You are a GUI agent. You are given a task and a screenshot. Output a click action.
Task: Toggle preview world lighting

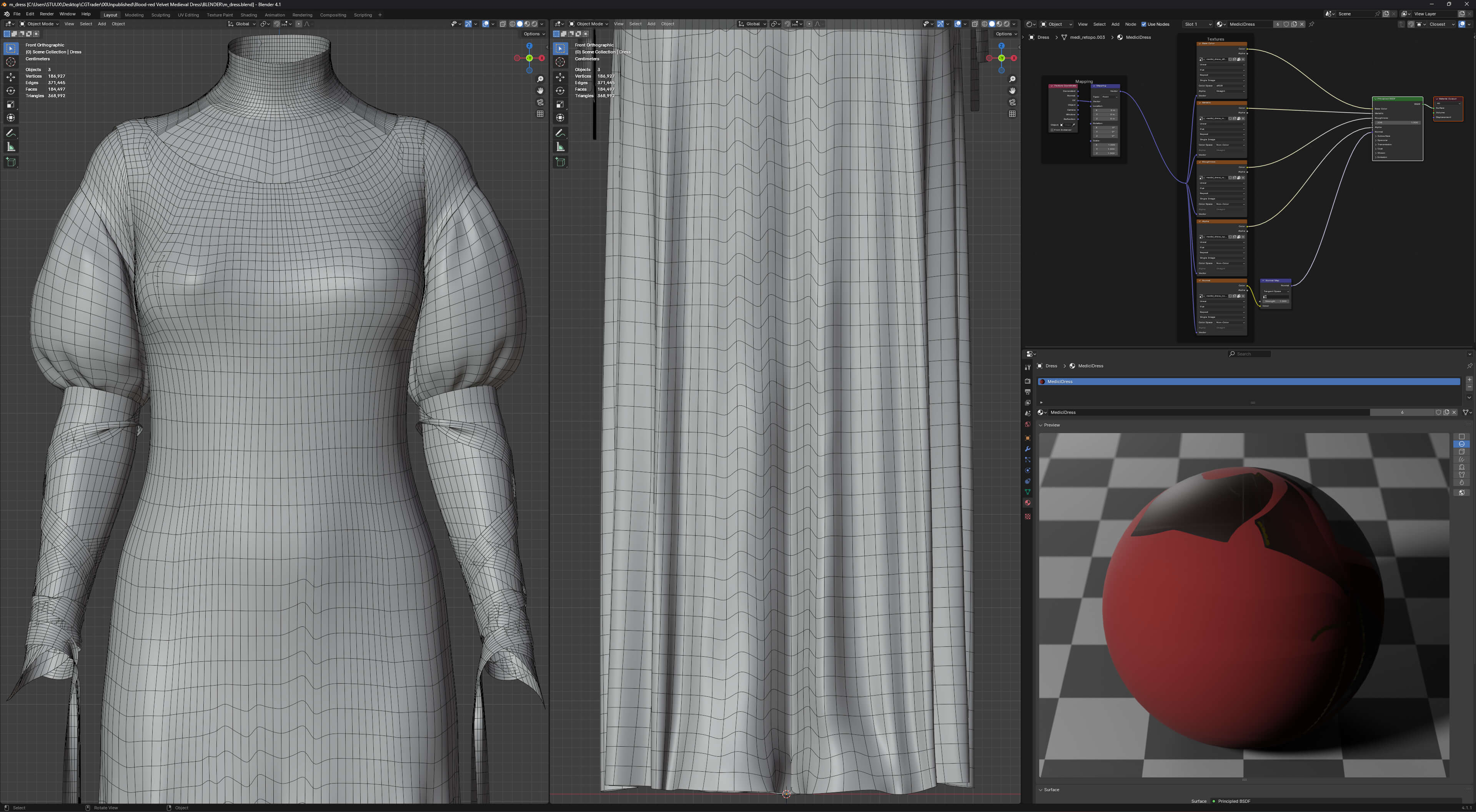pos(1462,493)
